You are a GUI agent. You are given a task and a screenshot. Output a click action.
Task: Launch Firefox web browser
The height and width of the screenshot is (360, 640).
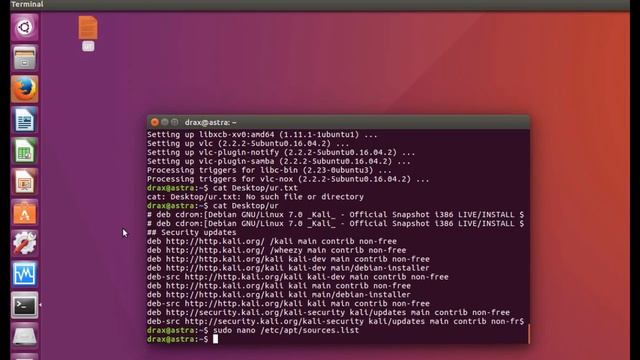pos(24,89)
